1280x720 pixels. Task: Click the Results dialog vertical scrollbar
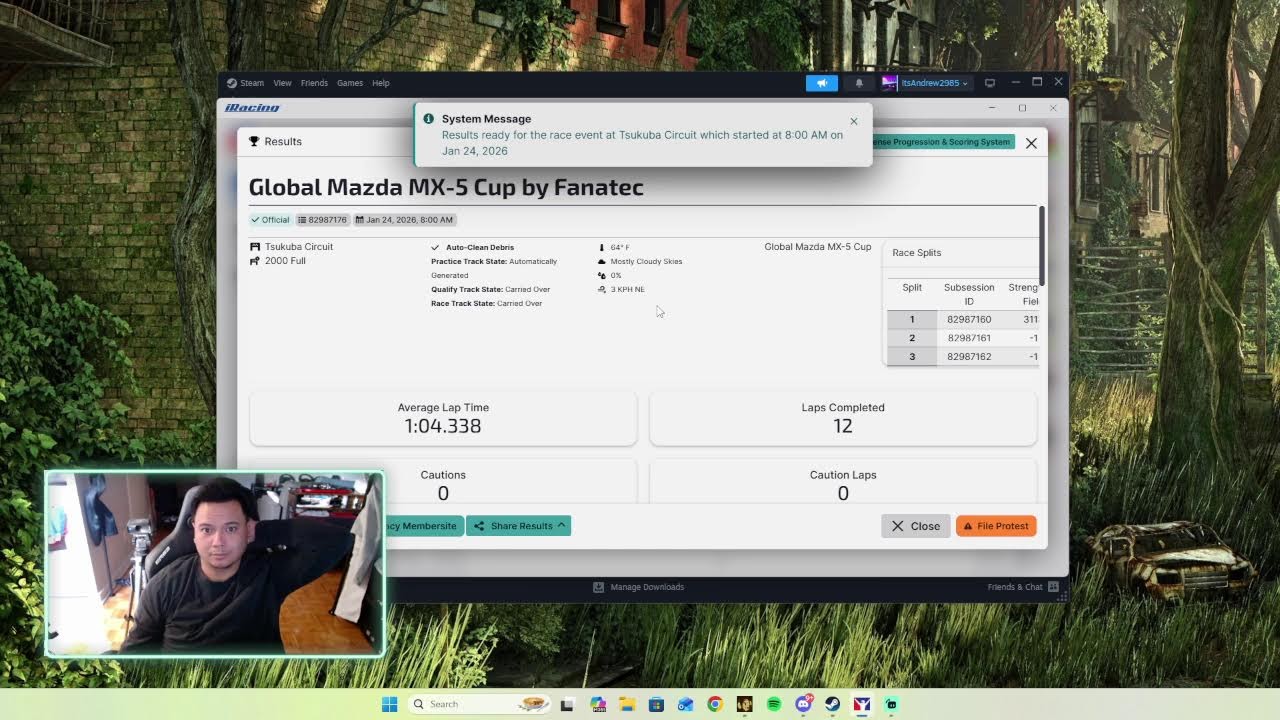[1042, 245]
